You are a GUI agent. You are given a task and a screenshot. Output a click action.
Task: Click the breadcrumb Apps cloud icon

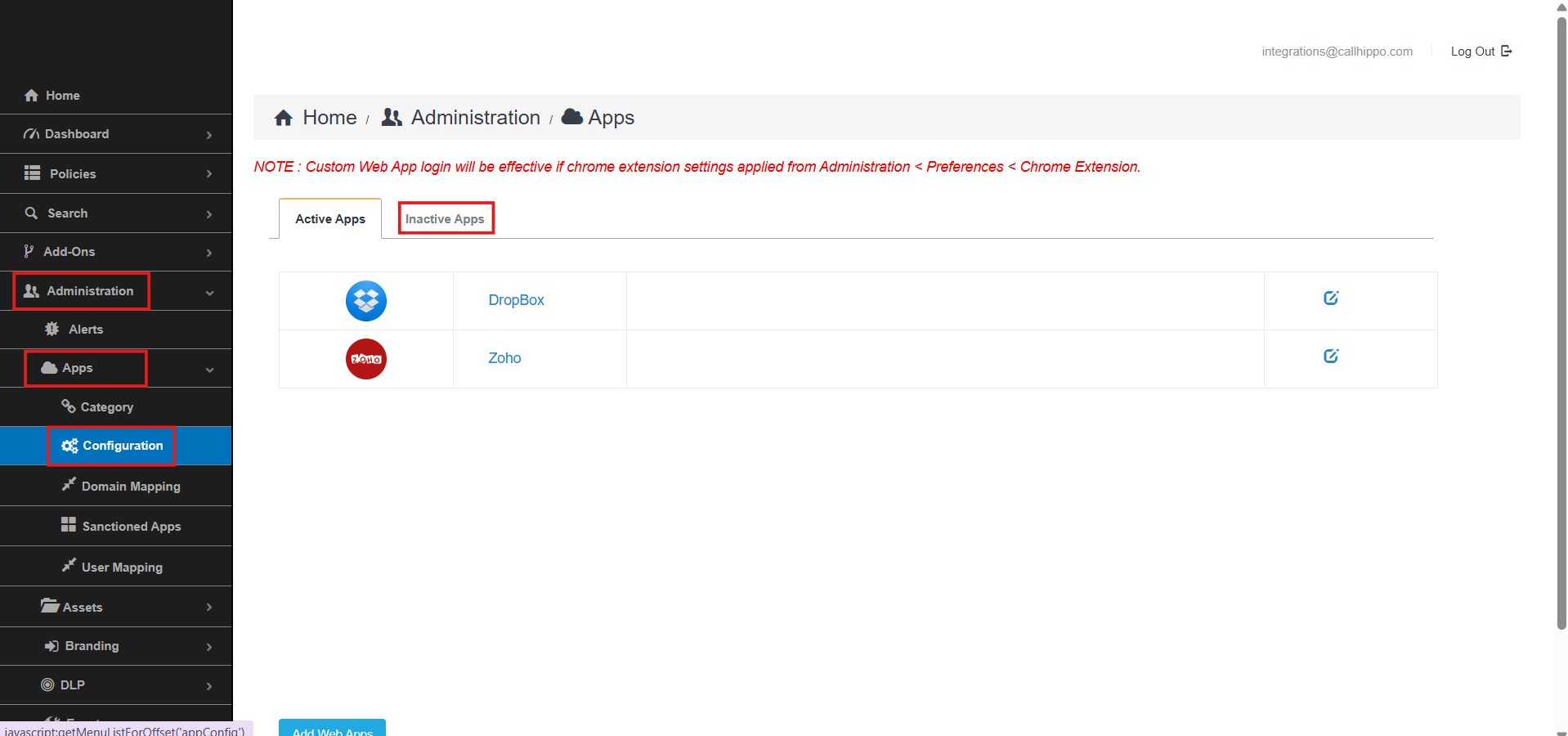pyautogui.click(x=572, y=117)
